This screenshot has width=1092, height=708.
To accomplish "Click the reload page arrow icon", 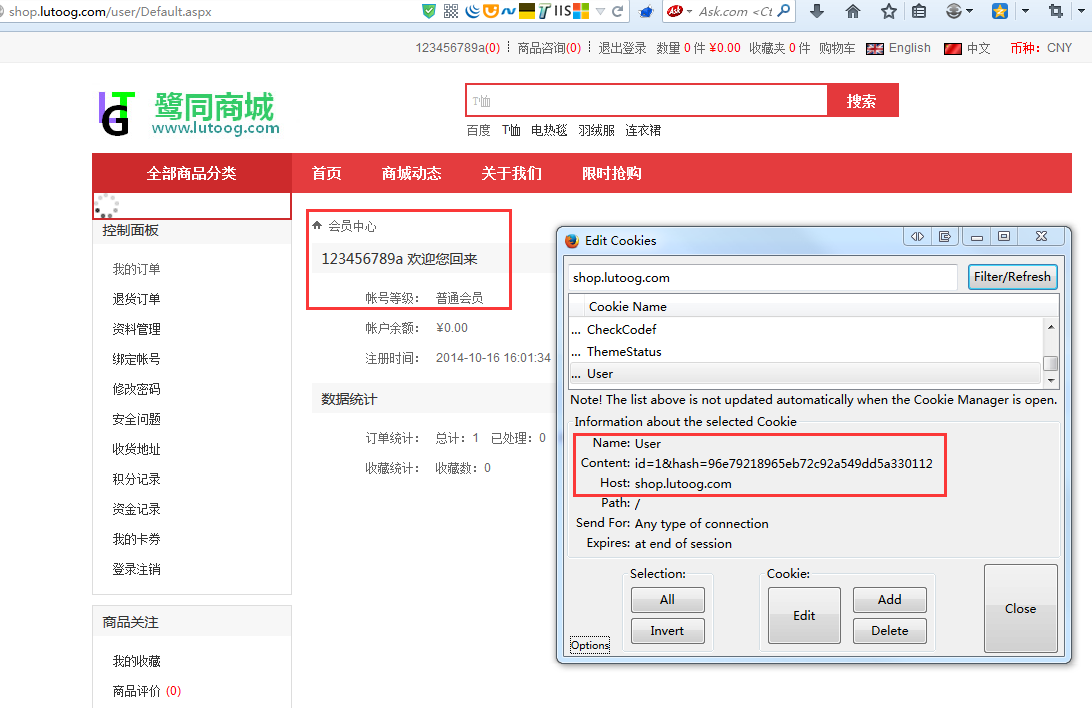I will click(617, 11).
